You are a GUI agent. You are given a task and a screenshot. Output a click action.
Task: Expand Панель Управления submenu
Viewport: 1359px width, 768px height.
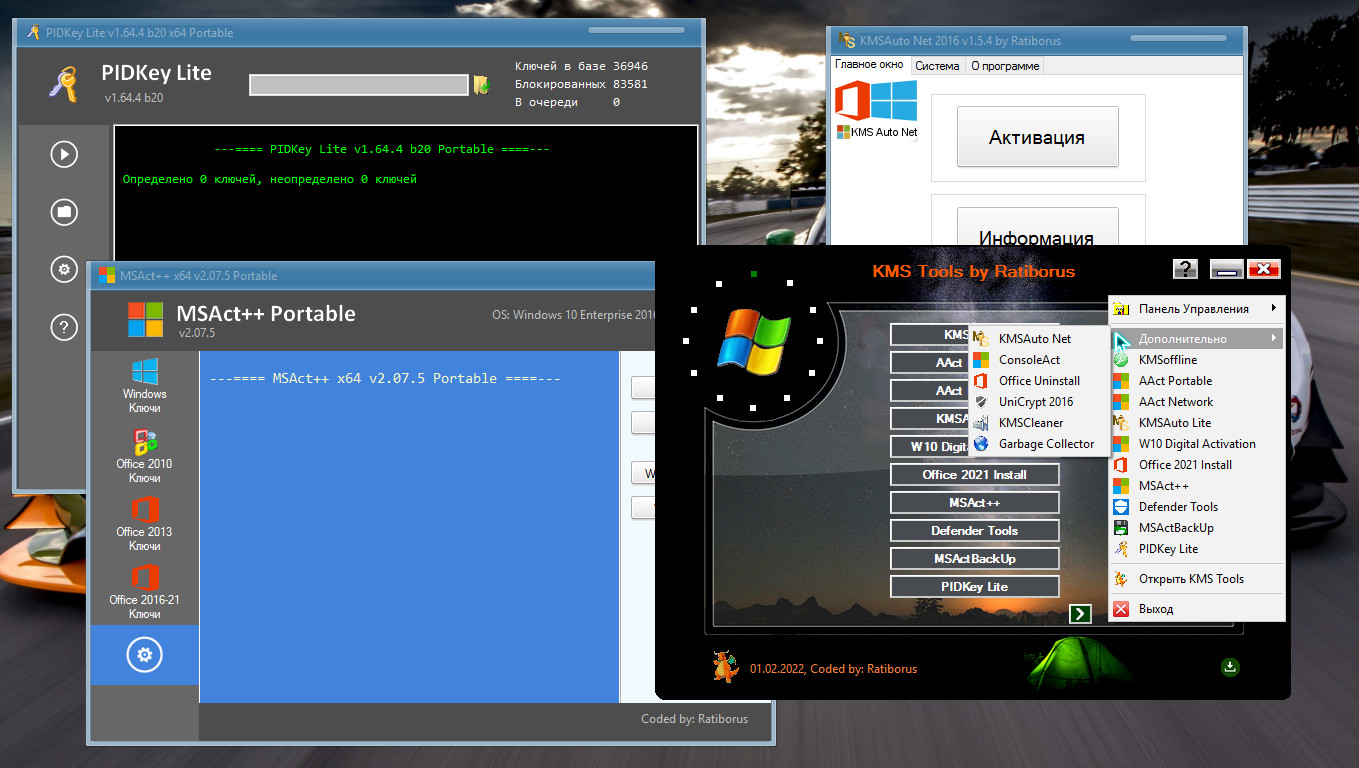coord(1196,309)
